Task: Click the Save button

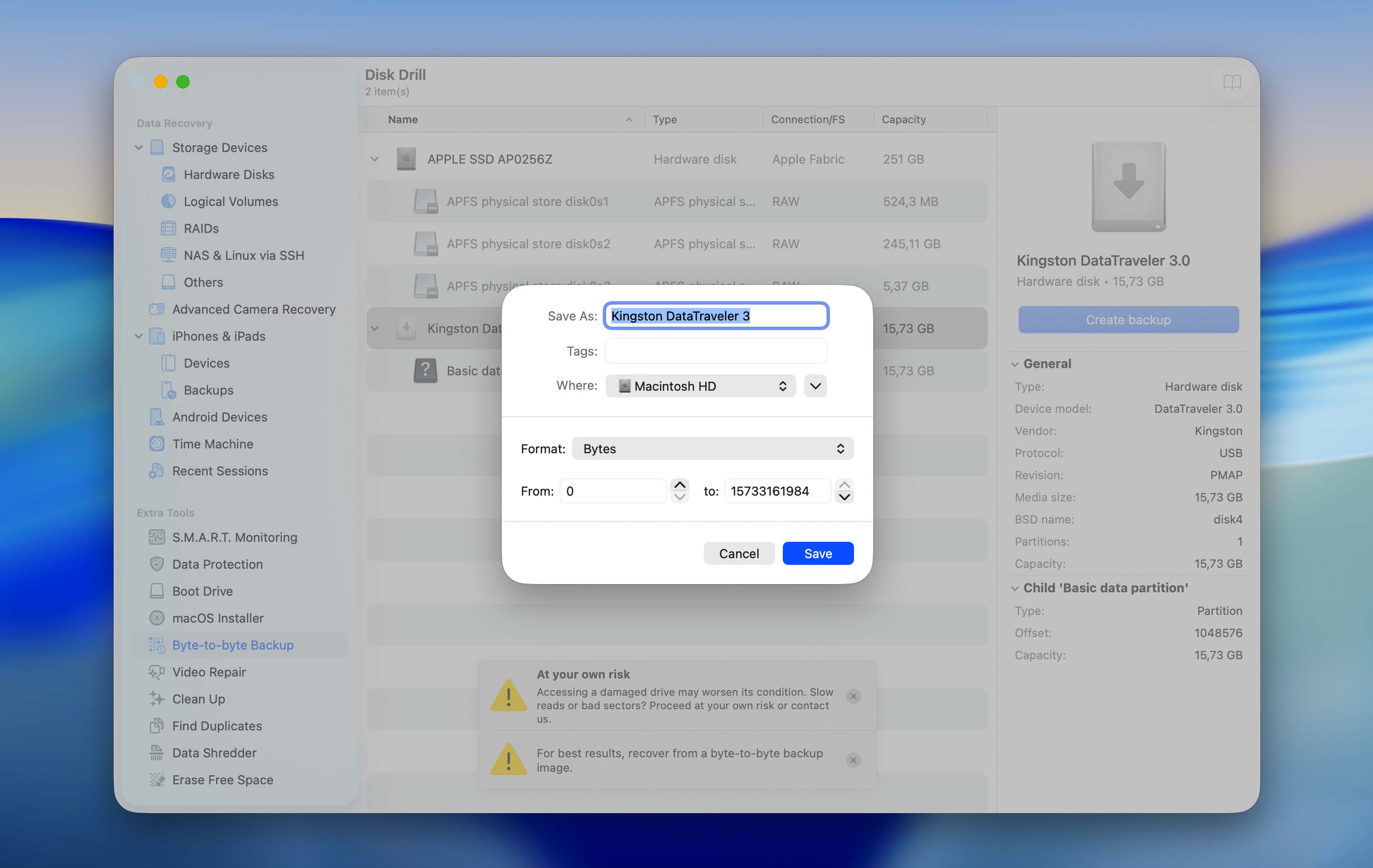Action: pyautogui.click(x=817, y=553)
